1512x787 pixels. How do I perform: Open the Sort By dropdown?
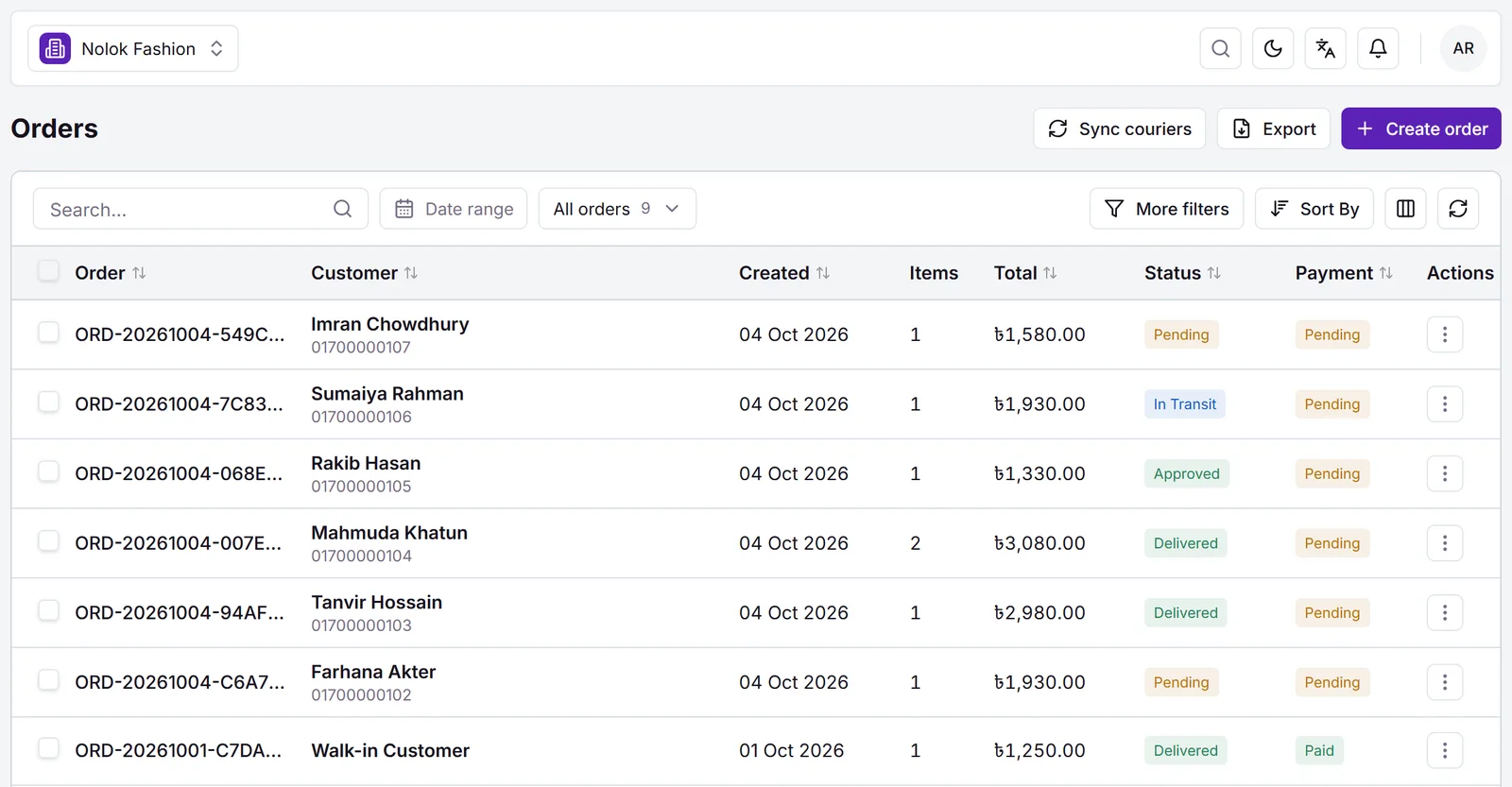point(1314,209)
